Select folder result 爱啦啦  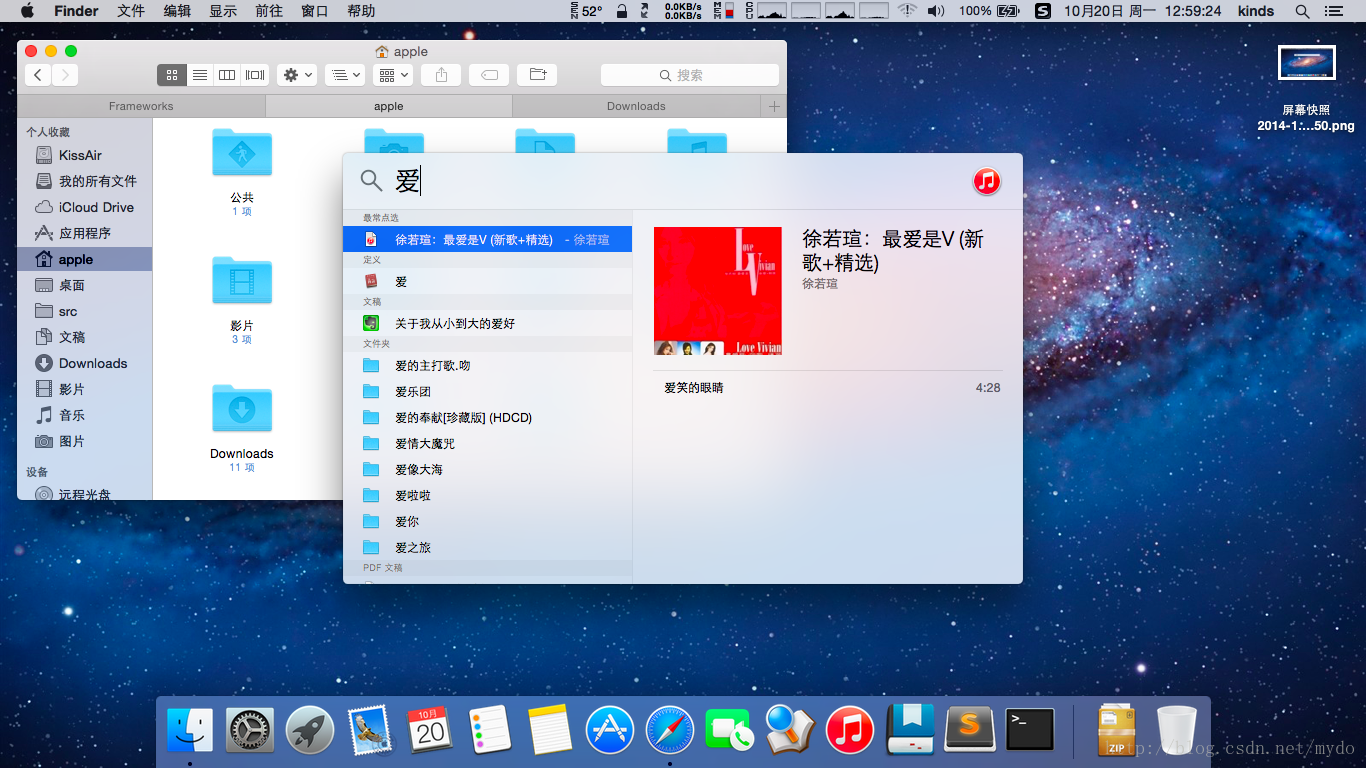(487, 496)
